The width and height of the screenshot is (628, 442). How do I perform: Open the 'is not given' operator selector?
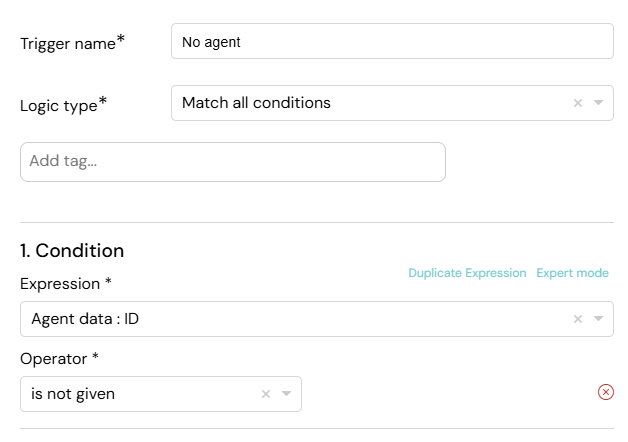[161, 394]
